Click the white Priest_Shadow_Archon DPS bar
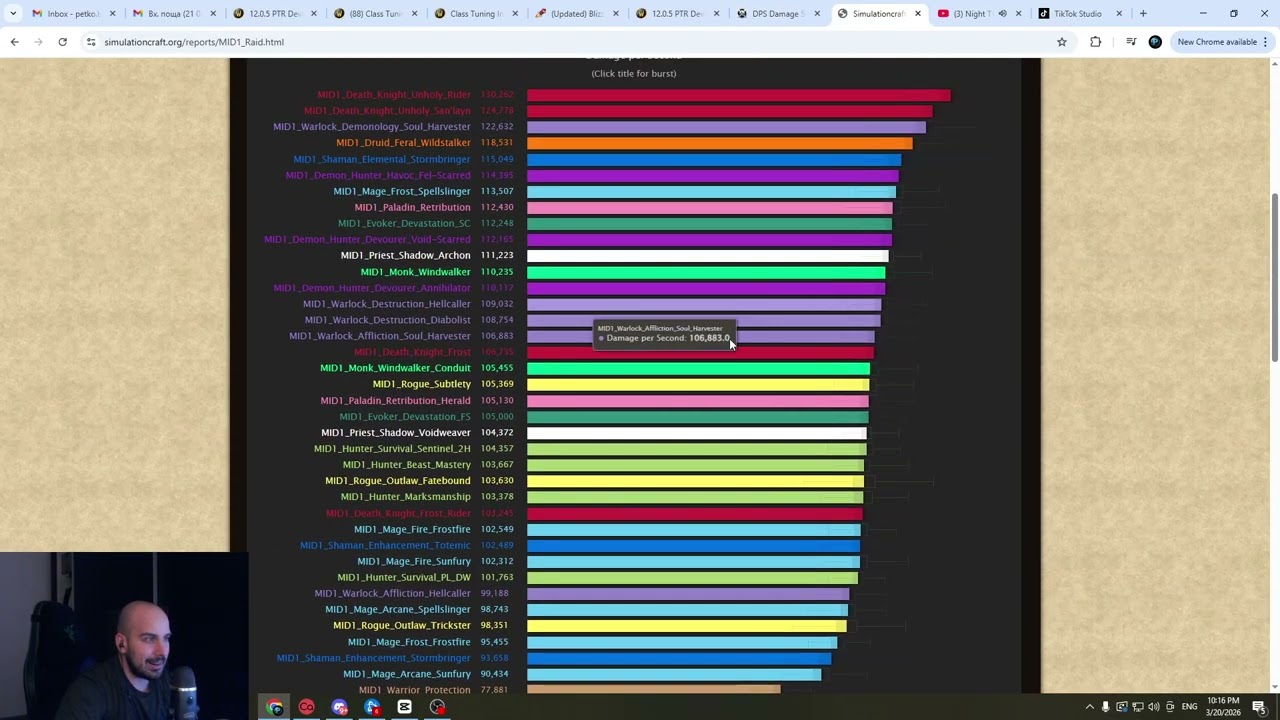The image size is (1280, 720). [x=707, y=256]
